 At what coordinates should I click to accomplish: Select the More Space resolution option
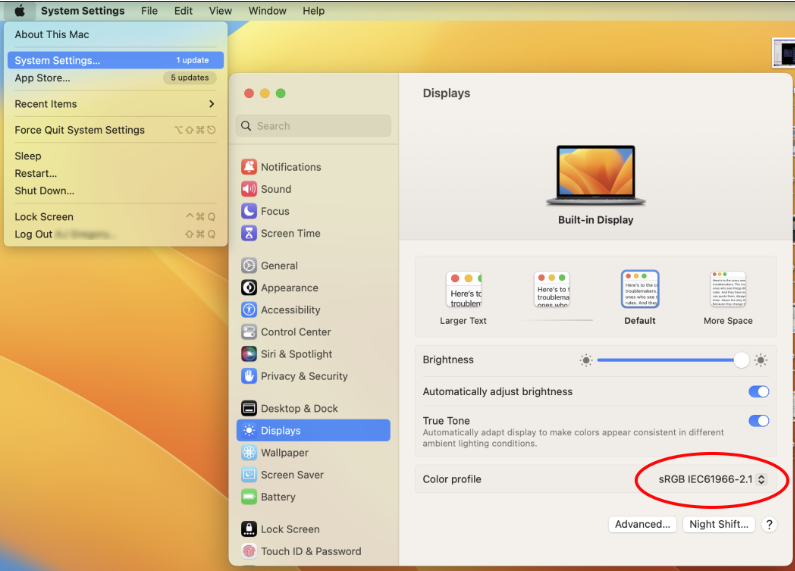pyautogui.click(x=728, y=298)
